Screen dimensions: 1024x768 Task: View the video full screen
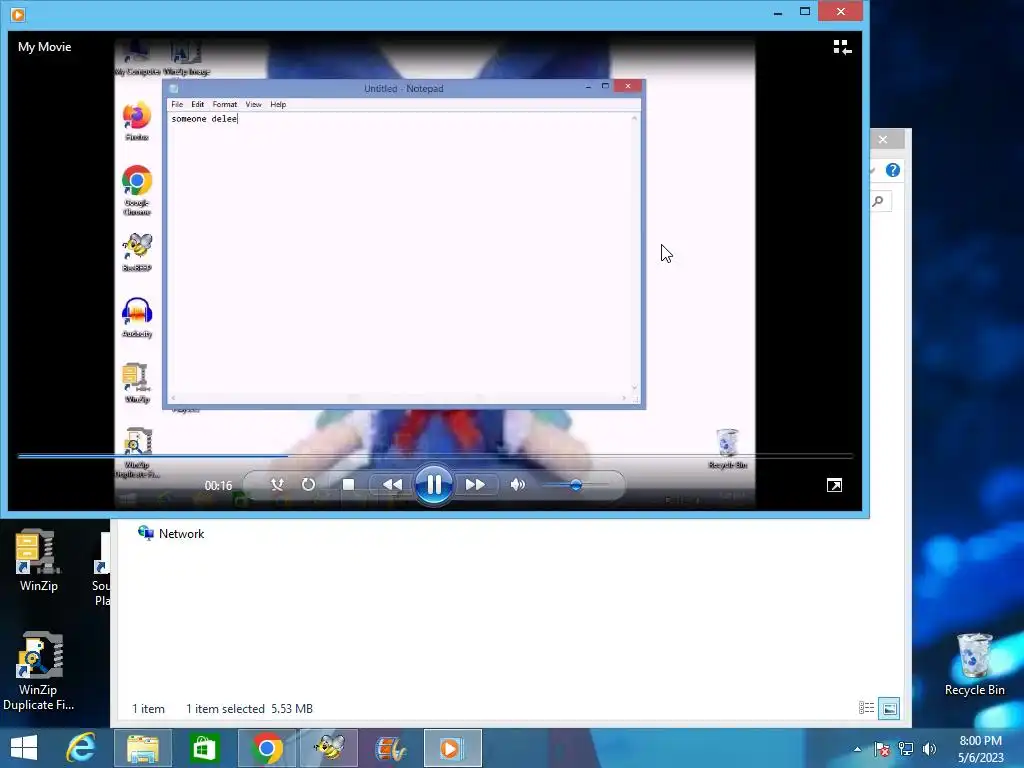pos(834,485)
